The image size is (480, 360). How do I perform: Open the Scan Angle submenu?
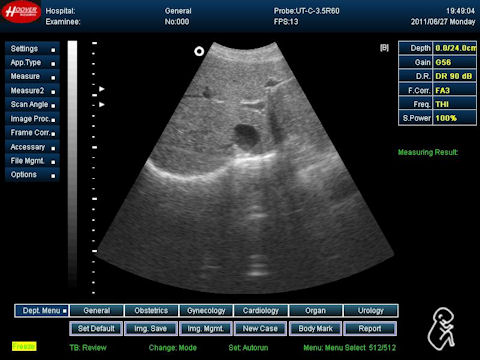coord(32,105)
